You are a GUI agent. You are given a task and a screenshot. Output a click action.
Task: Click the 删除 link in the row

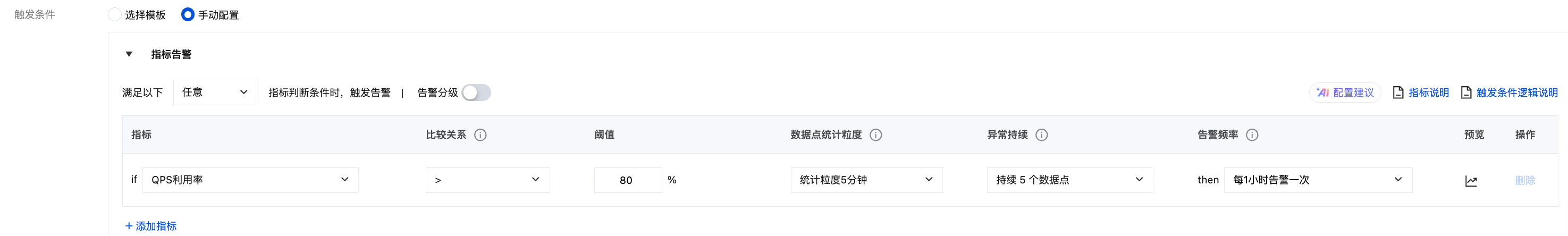pyautogui.click(x=1525, y=180)
